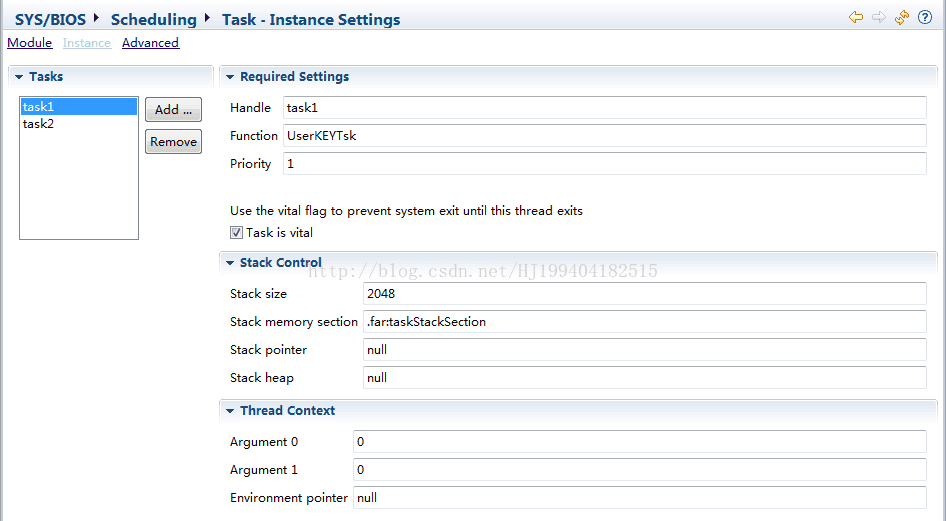Screen dimensions: 946x521
Task: Collapse the Thread Context section
Action: point(230,411)
